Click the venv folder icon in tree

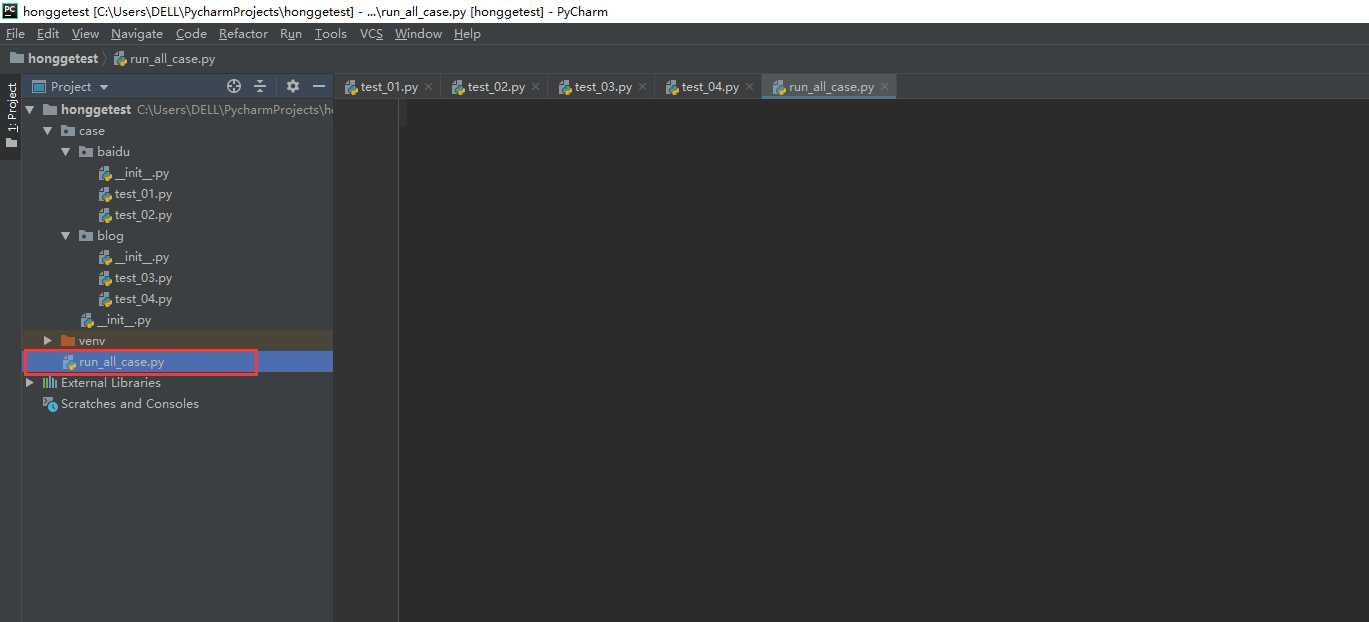point(68,341)
